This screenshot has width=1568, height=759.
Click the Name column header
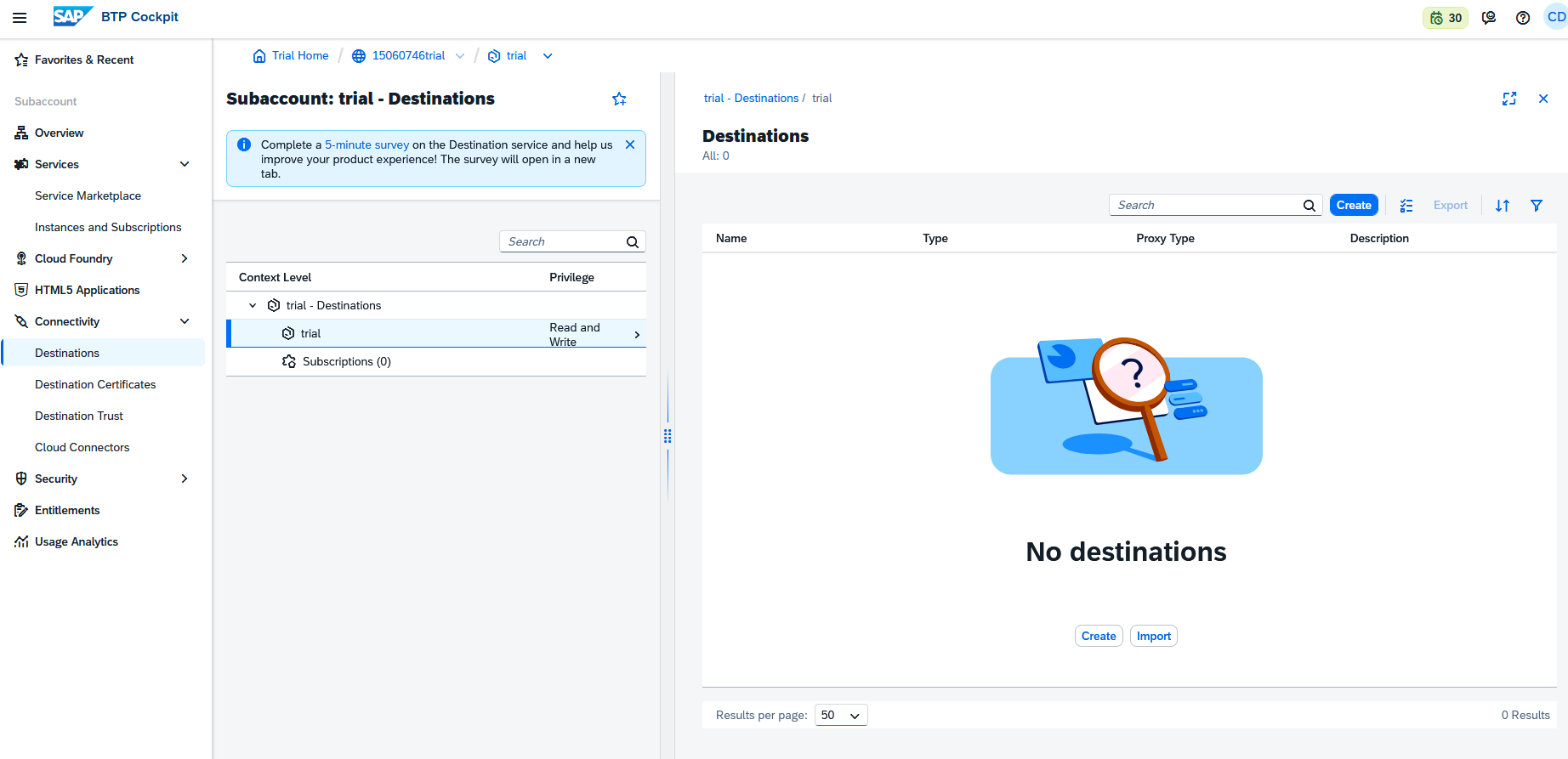tap(731, 238)
